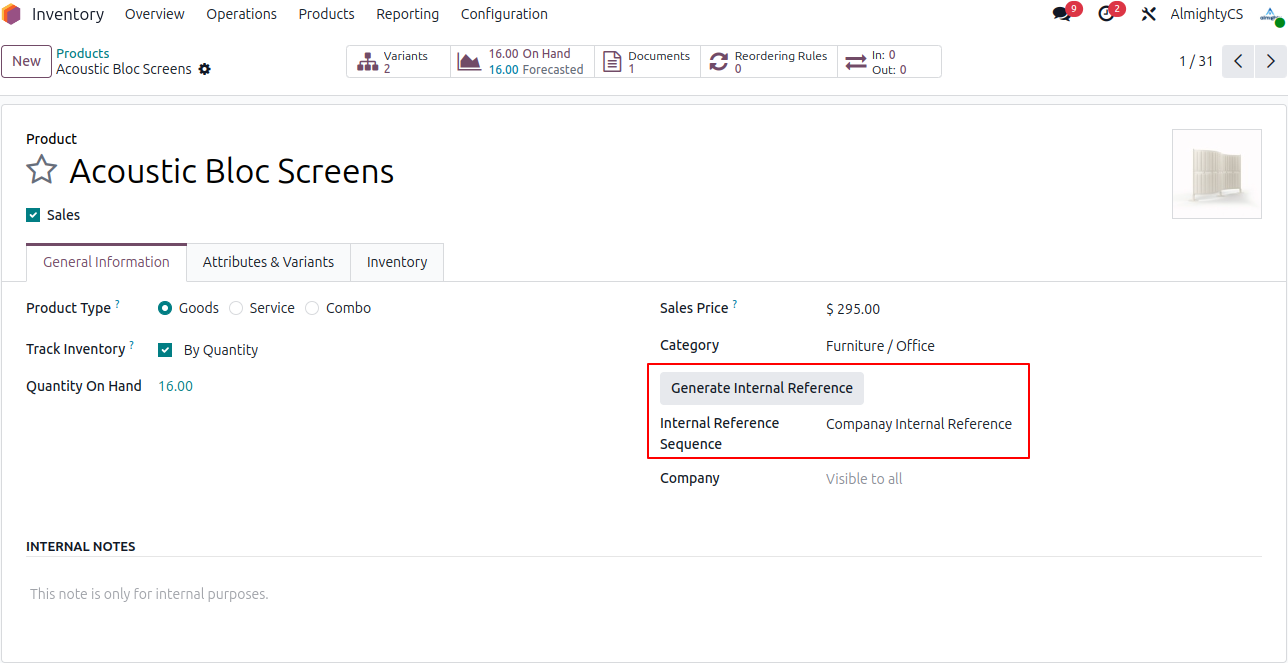Screen dimensions: 1288x663
Task: Click the product image thumbnail
Action: coord(1216,174)
